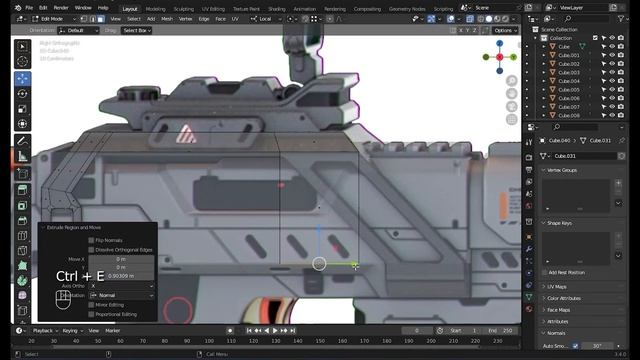Toggle camera view icon in viewport
The height and width of the screenshot is (360, 640).
point(511,107)
